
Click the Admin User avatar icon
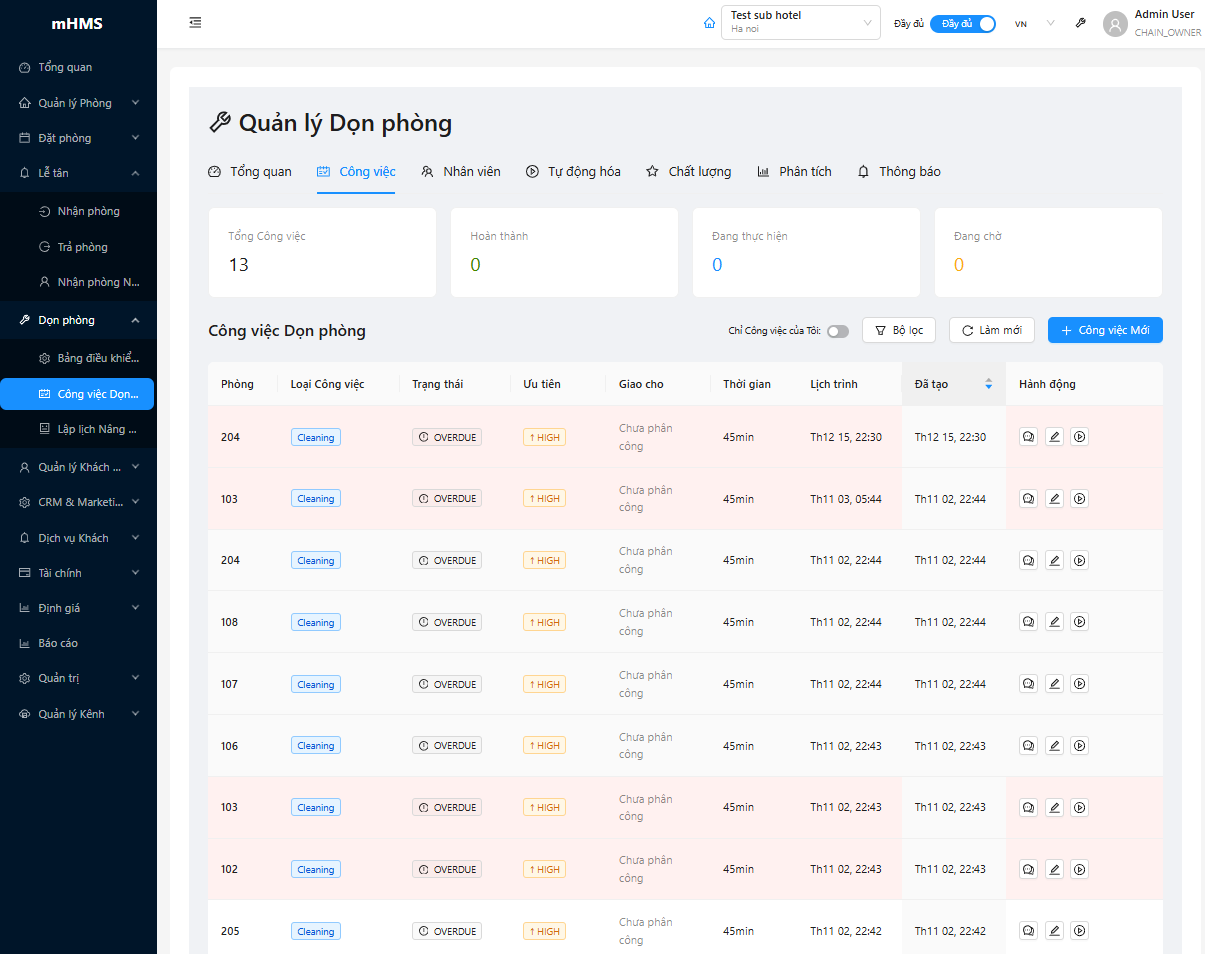point(1115,24)
